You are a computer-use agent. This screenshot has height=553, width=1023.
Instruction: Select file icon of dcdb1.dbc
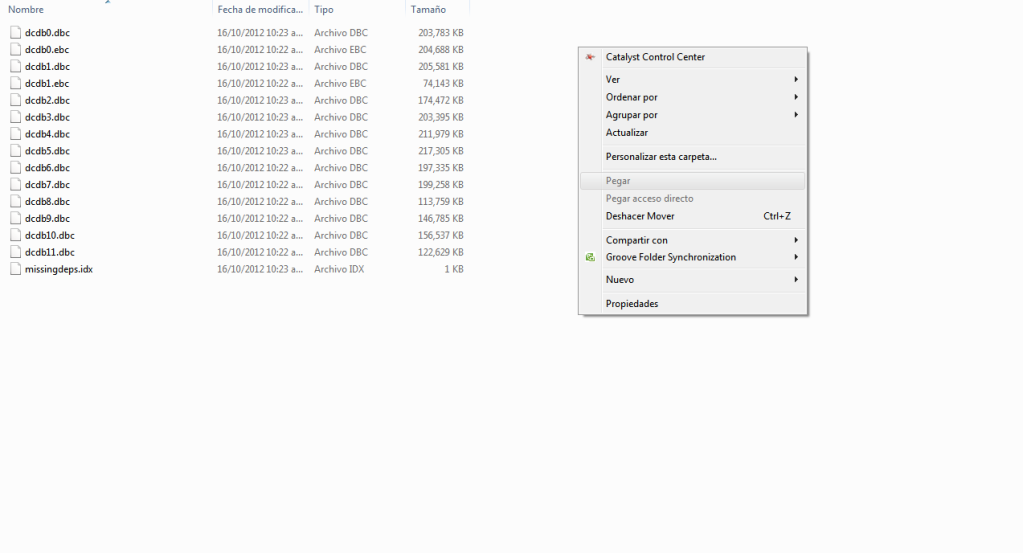[x=16, y=67]
